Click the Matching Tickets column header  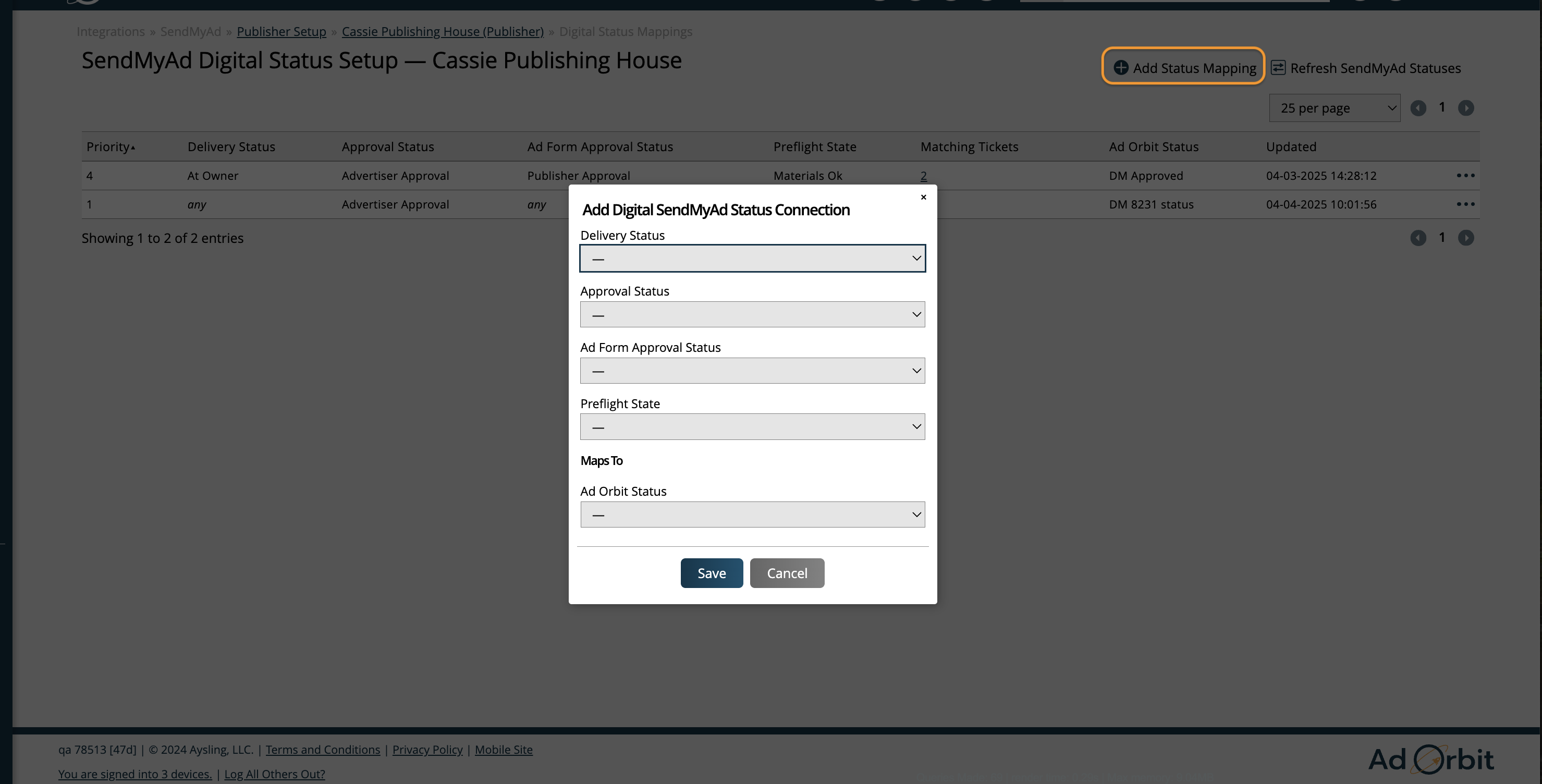coord(969,146)
